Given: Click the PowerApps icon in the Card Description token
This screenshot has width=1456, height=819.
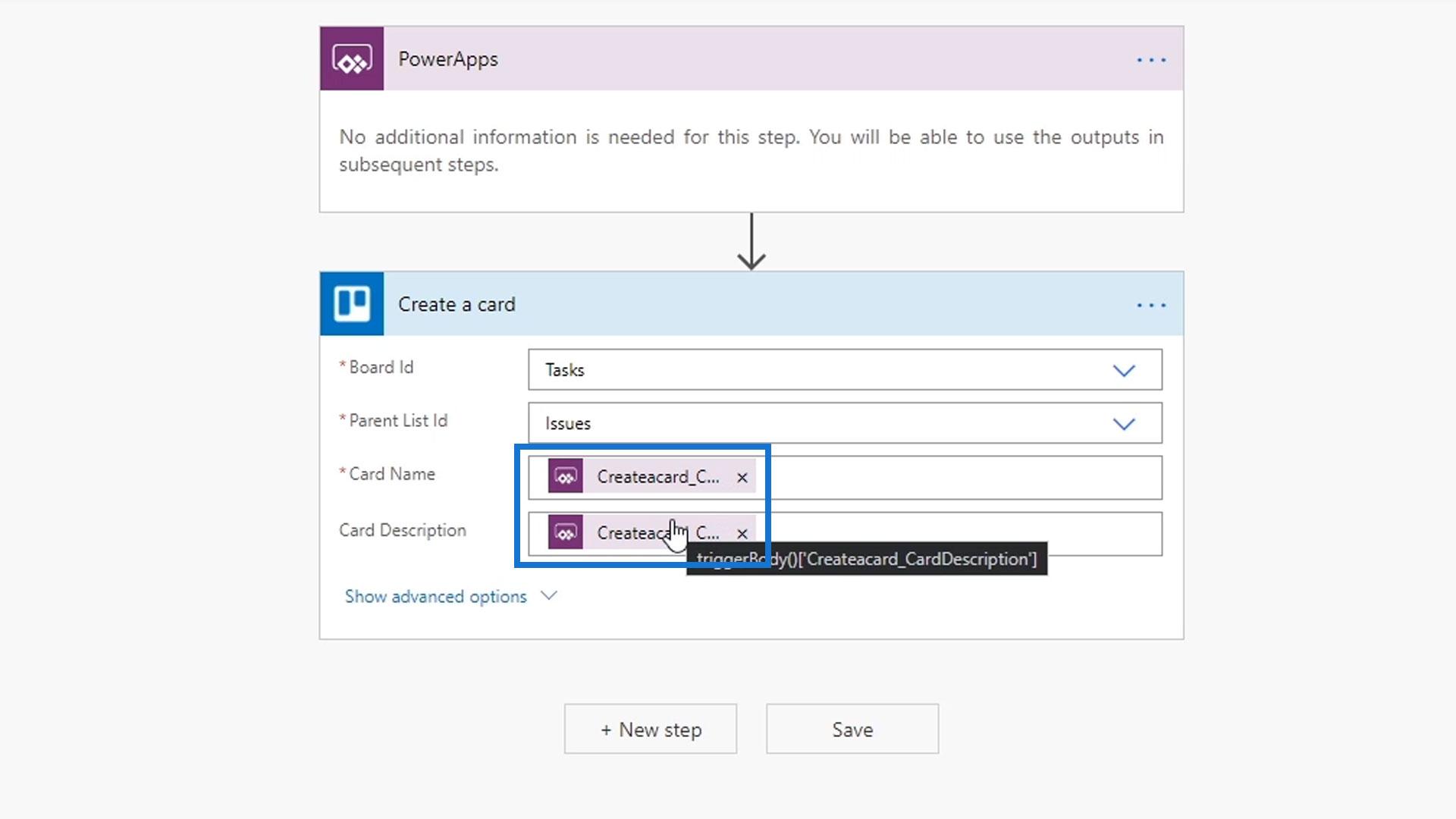Looking at the screenshot, I should click(566, 532).
